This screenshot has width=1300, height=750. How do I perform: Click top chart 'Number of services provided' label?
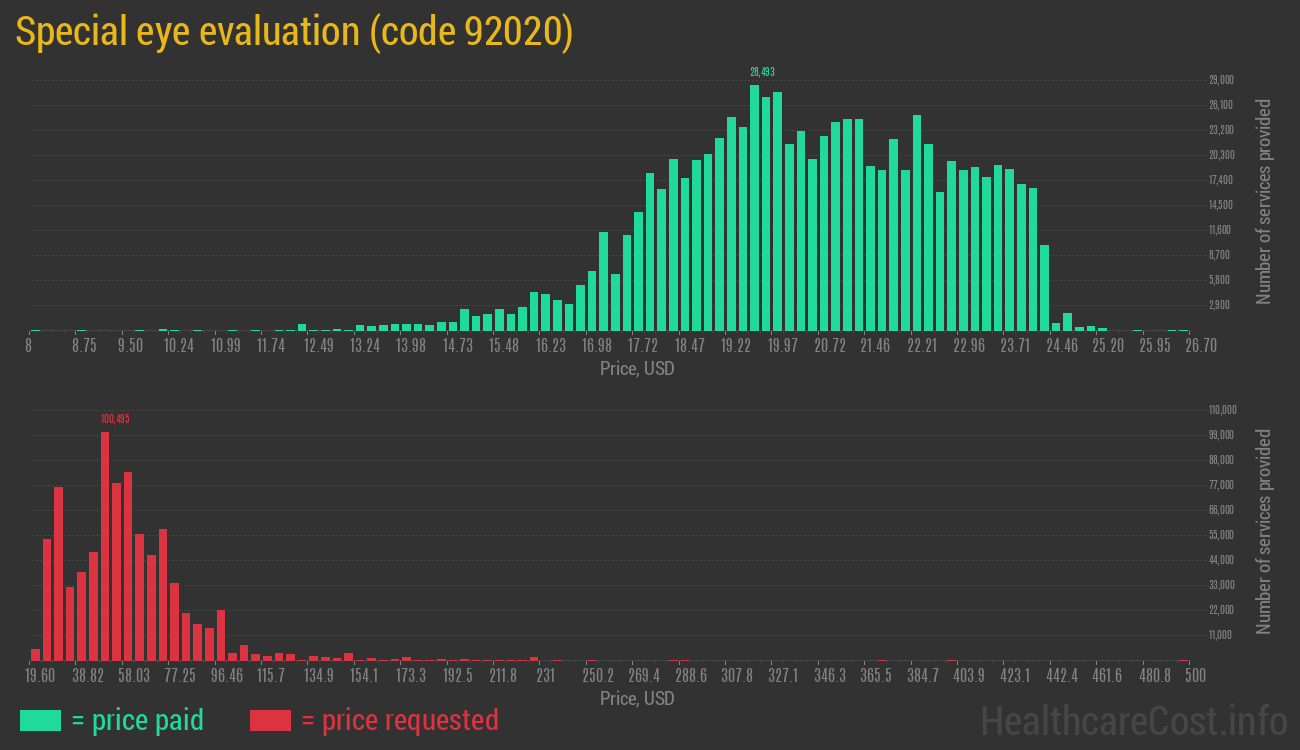coord(1263,201)
